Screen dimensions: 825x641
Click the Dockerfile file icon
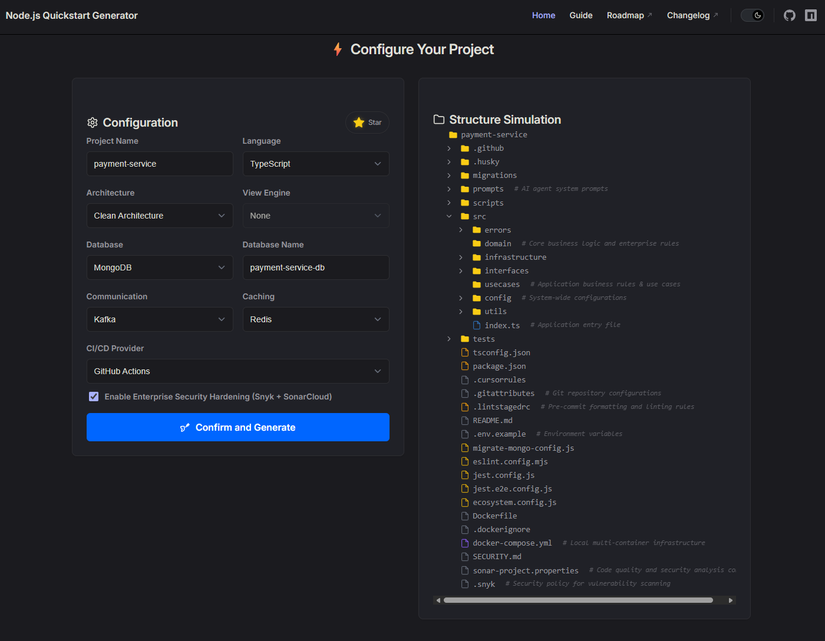[x=465, y=516]
